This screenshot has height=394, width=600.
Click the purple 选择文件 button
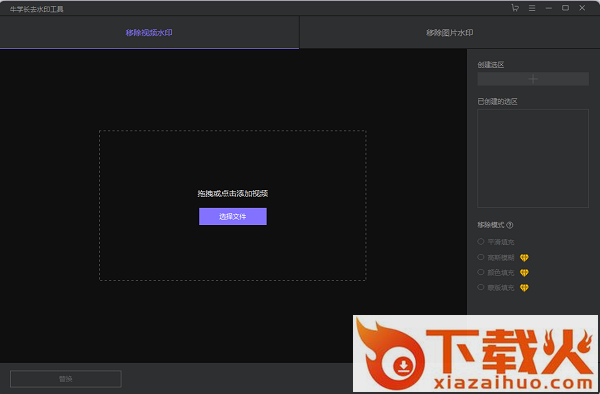233,217
